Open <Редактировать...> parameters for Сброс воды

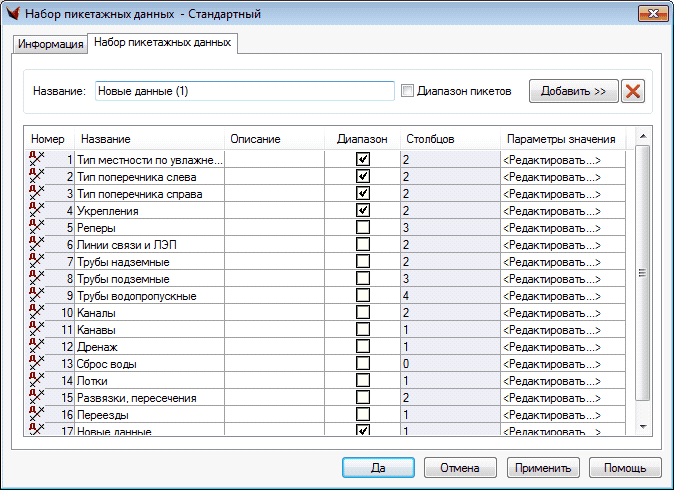pyautogui.click(x=552, y=364)
